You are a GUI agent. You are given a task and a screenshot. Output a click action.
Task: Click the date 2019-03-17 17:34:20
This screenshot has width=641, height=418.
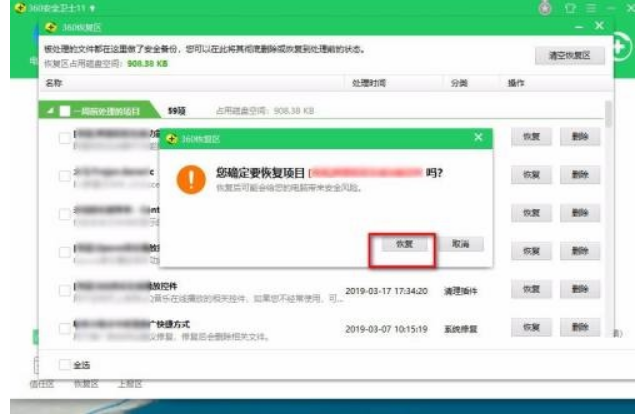coord(386,291)
